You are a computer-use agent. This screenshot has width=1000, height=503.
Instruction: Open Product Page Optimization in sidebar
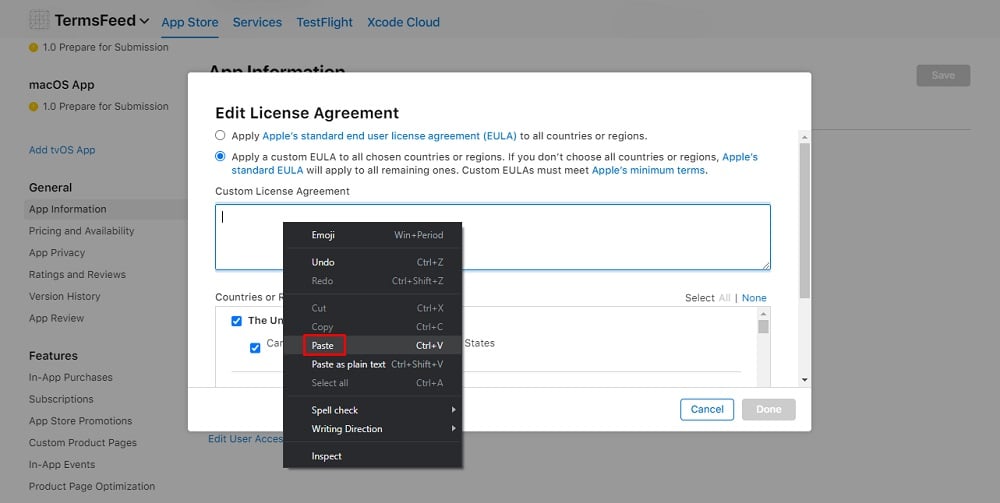click(92, 486)
